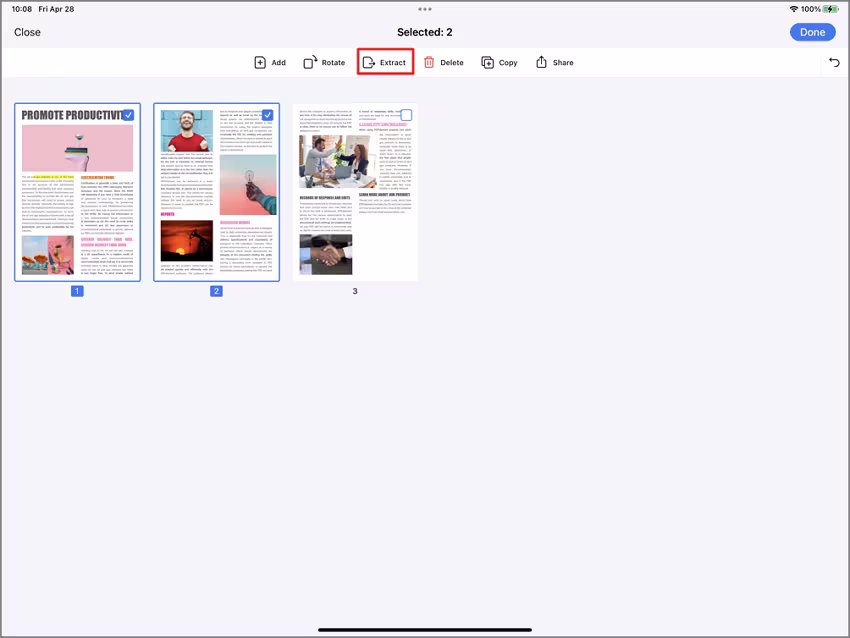
Task: Click the undo arrow icon
Action: pos(834,62)
